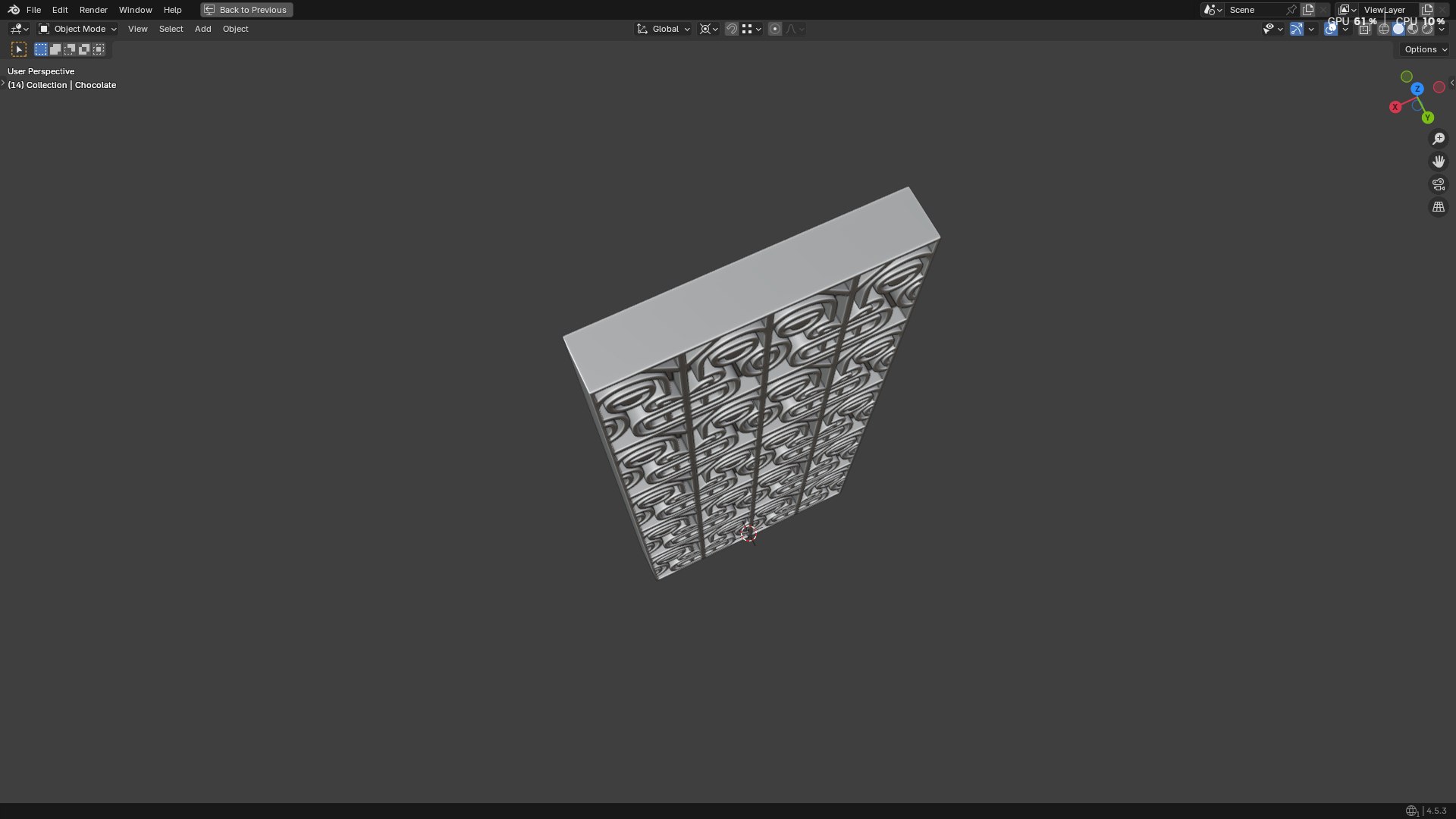Click the negative X axis red circle

point(1439,87)
